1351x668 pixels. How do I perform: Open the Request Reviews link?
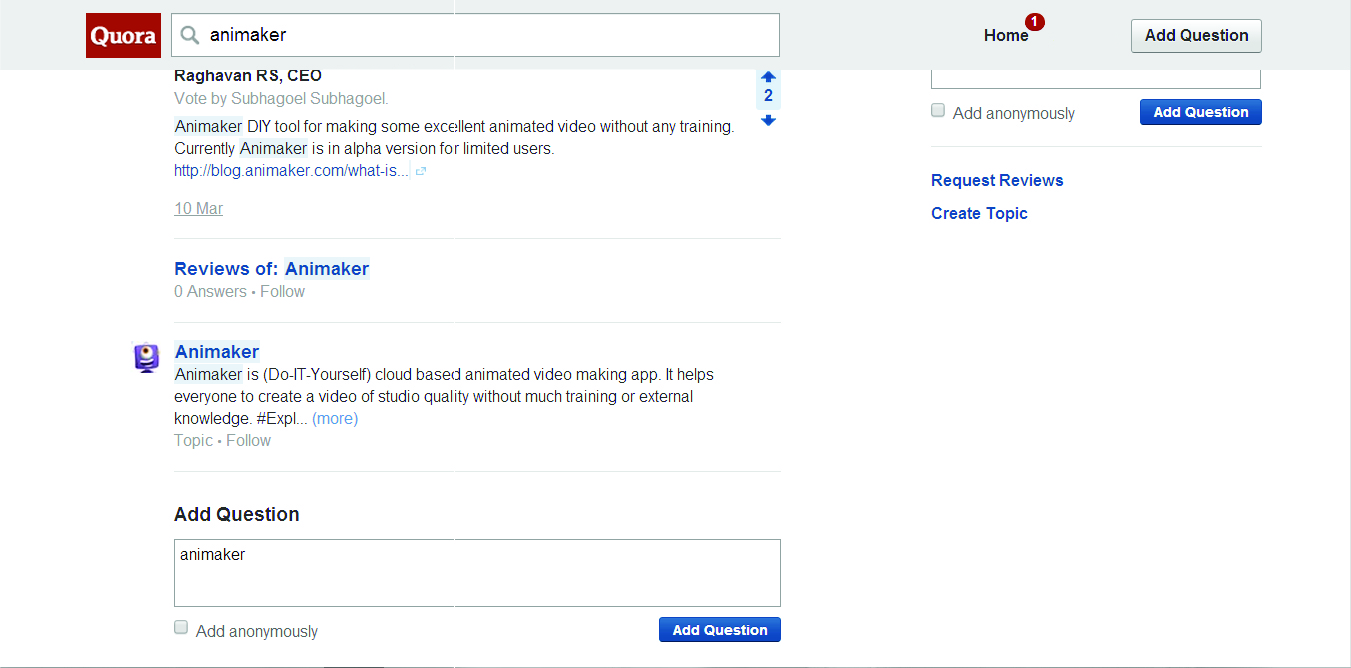[997, 180]
